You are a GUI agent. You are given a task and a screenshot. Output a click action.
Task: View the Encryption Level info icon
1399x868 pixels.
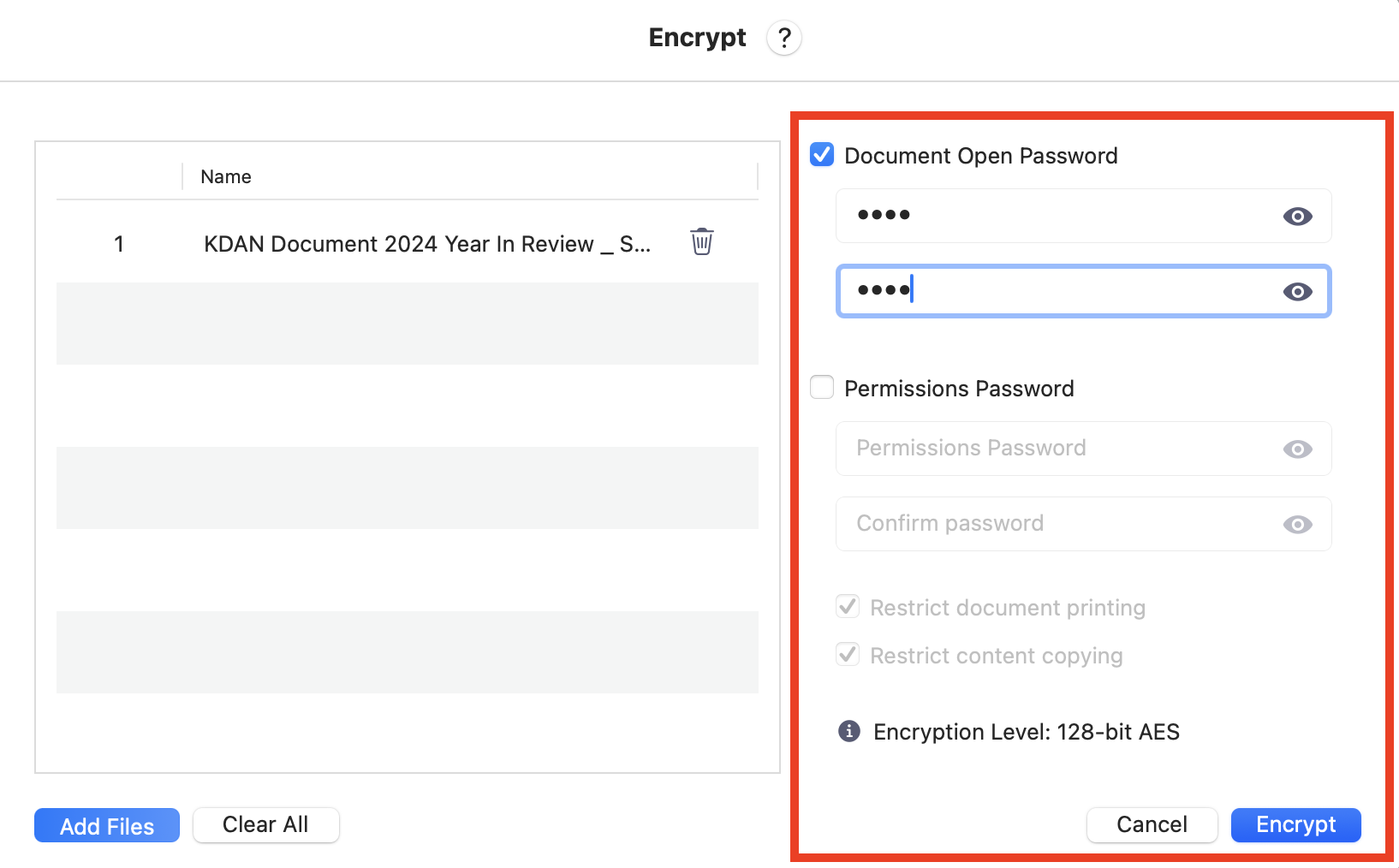tap(848, 731)
